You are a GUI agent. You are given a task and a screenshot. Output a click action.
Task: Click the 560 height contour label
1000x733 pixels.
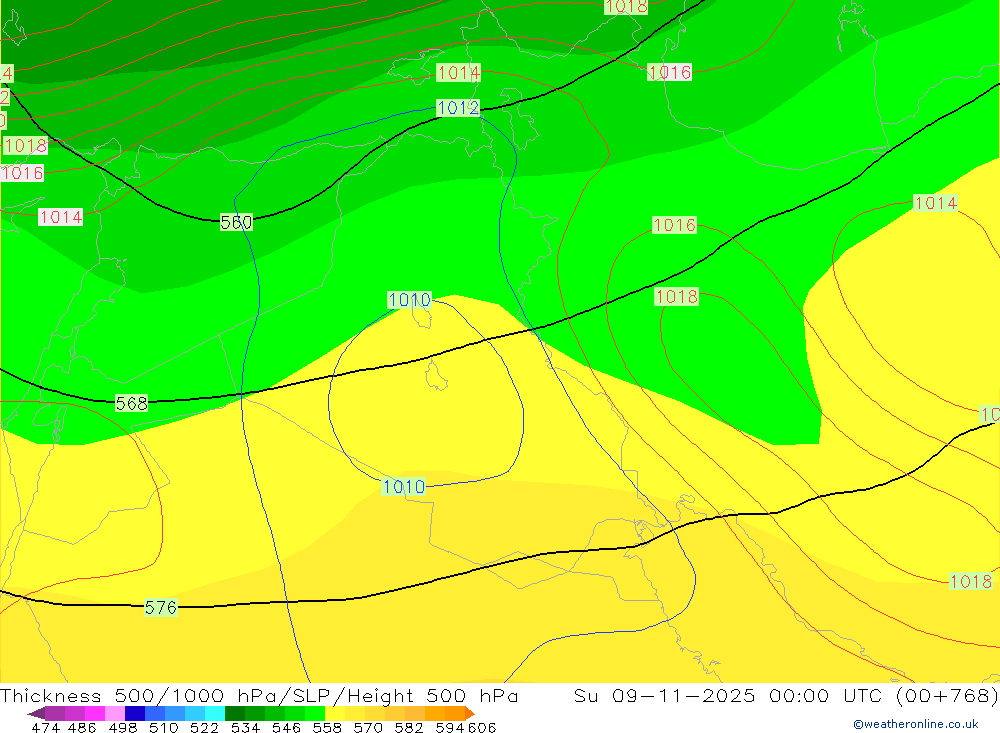point(236,222)
